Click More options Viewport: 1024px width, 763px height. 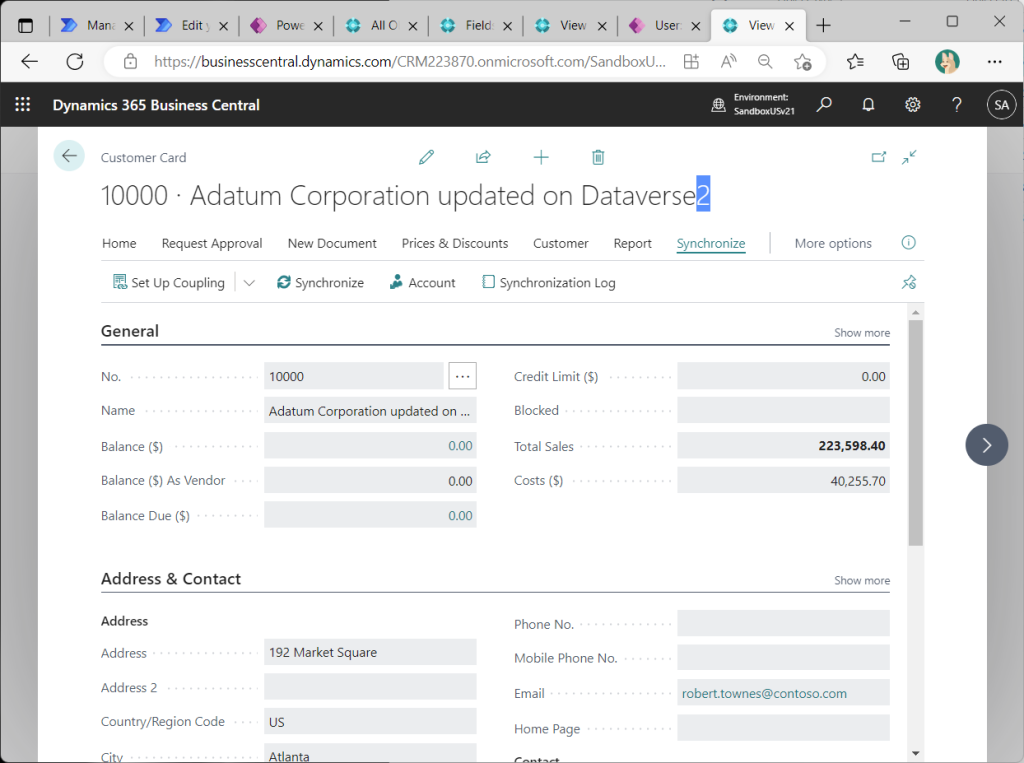[x=833, y=243]
